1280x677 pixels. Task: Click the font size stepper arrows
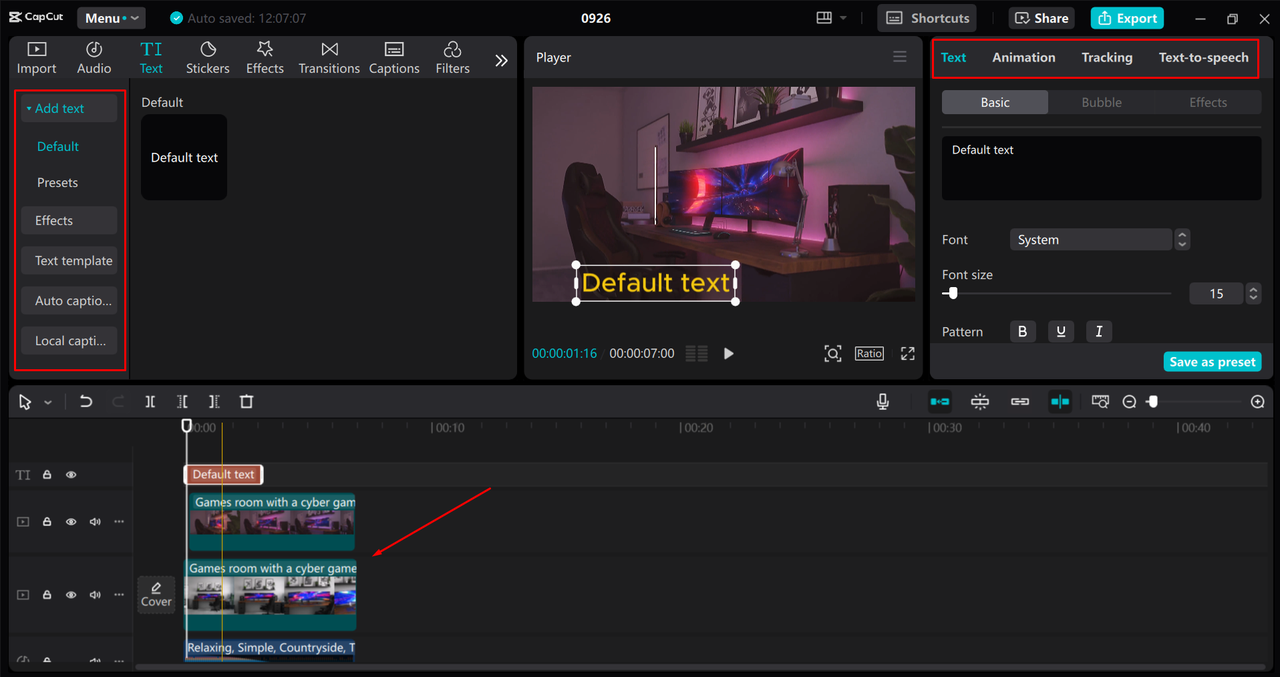coord(1254,293)
